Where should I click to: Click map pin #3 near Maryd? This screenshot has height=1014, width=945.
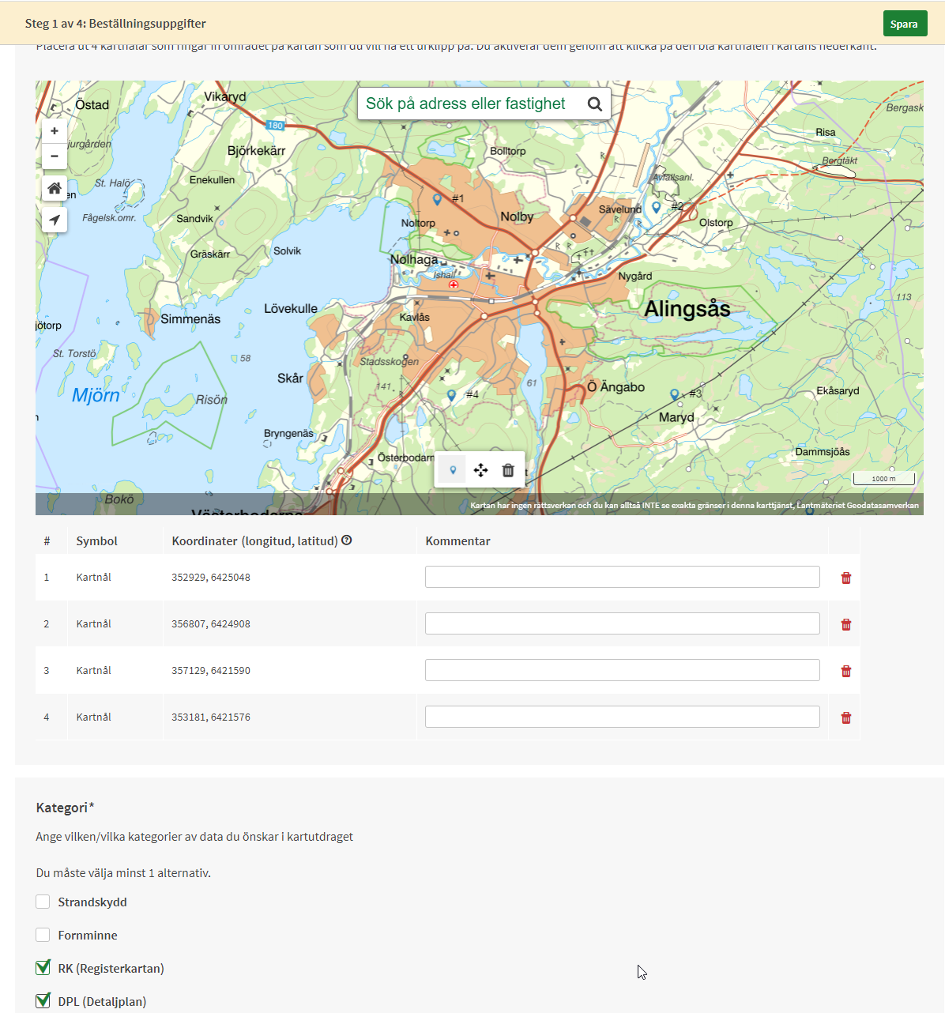[675, 394]
